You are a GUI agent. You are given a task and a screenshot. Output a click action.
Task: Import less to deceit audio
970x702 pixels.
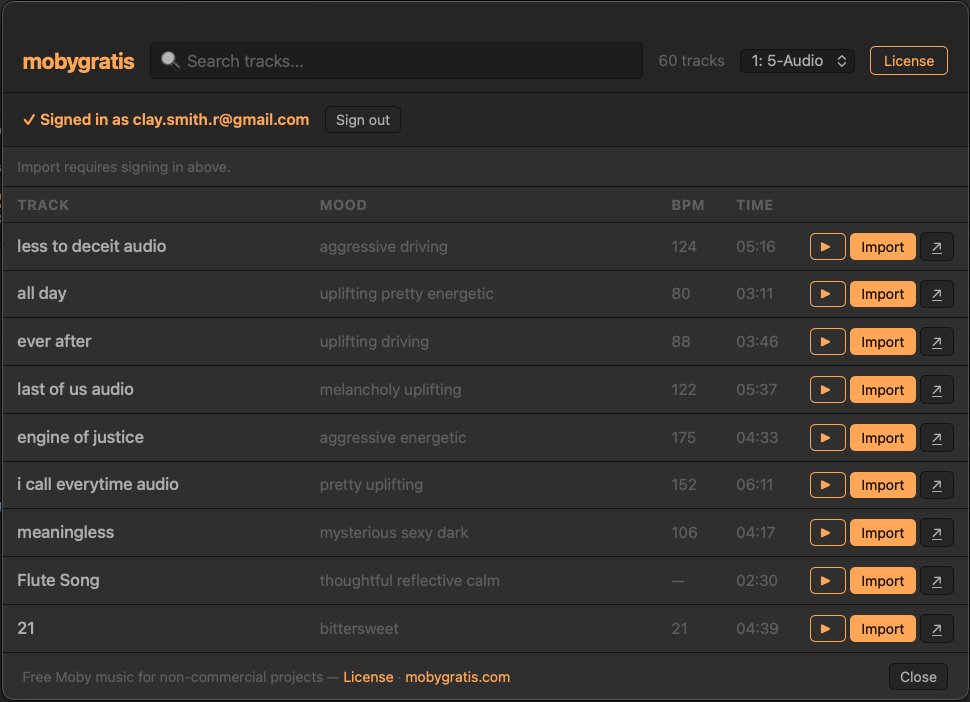[882, 247]
